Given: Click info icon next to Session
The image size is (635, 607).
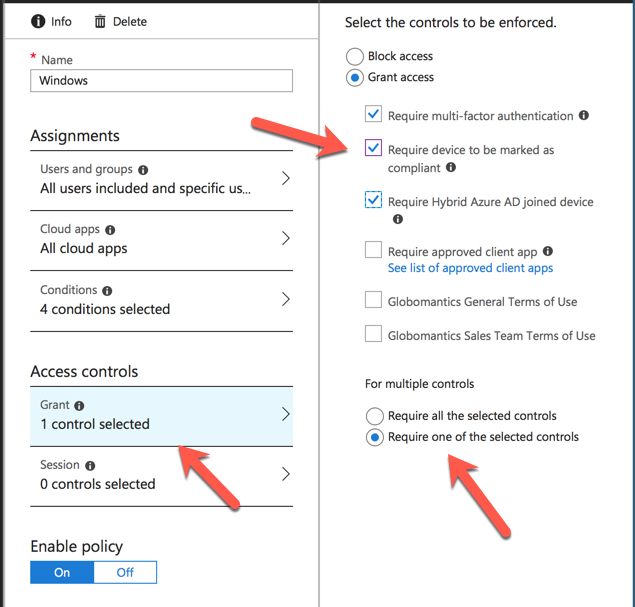Looking at the screenshot, I should 90,466.
